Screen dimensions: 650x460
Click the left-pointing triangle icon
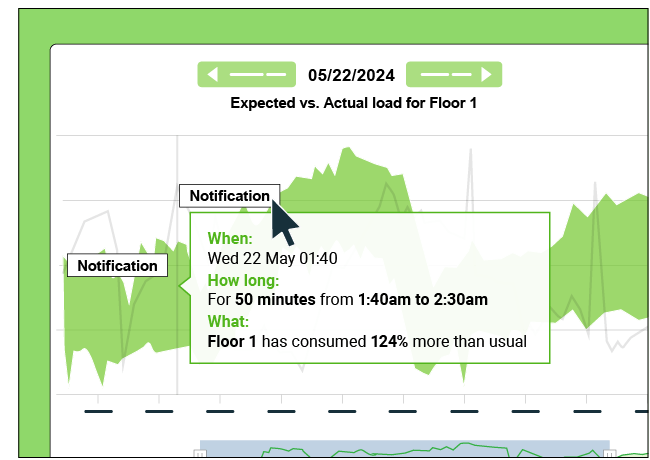[213, 74]
